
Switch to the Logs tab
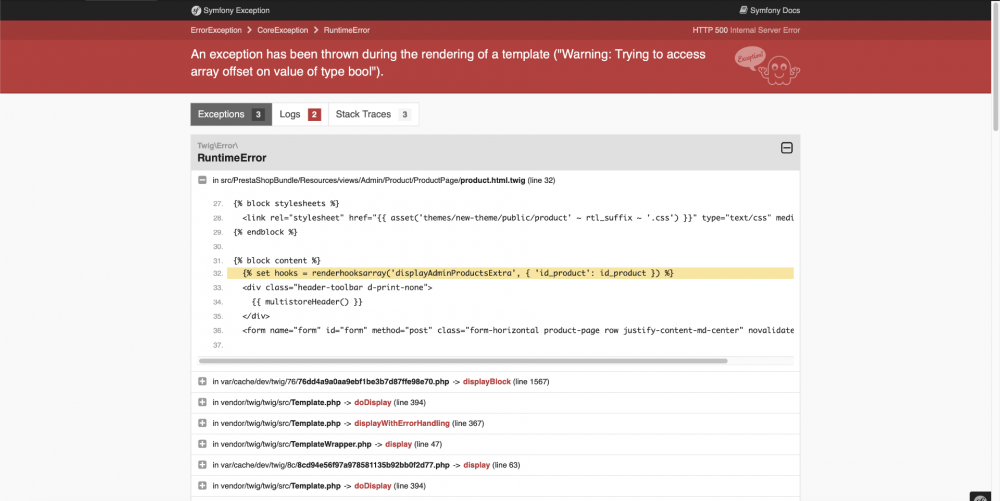click(300, 114)
